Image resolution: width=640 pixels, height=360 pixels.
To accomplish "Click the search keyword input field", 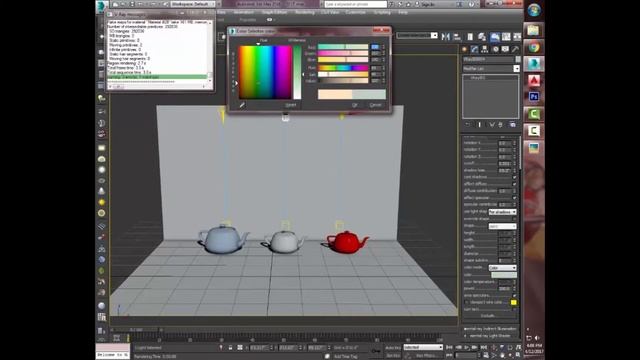I will pyautogui.click(x=356, y=4).
